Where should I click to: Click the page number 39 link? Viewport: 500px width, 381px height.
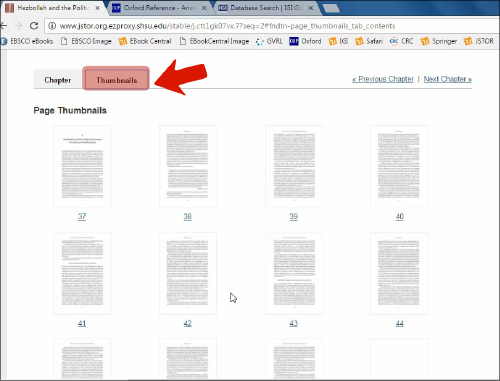pyautogui.click(x=294, y=216)
